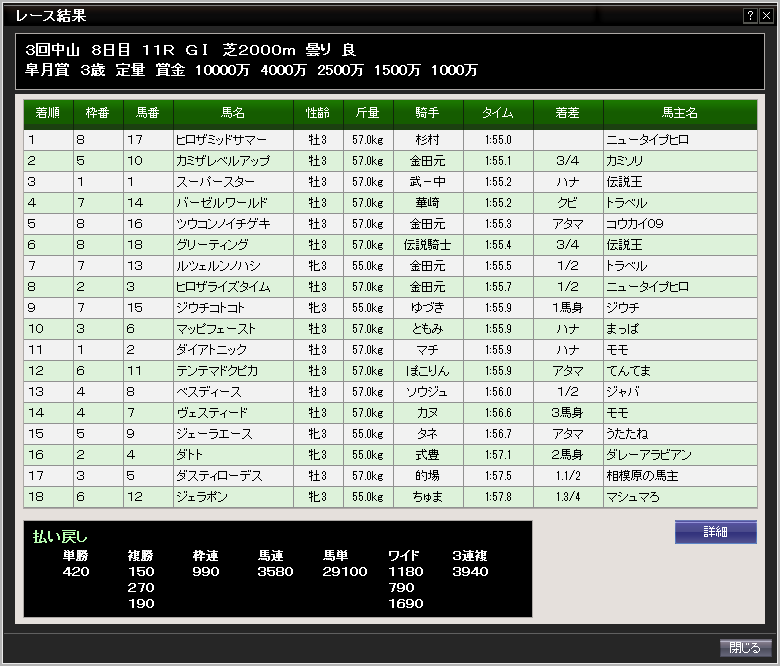Select horse スーパースター row
The width and height of the screenshot is (780, 666).
click(x=390, y=182)
